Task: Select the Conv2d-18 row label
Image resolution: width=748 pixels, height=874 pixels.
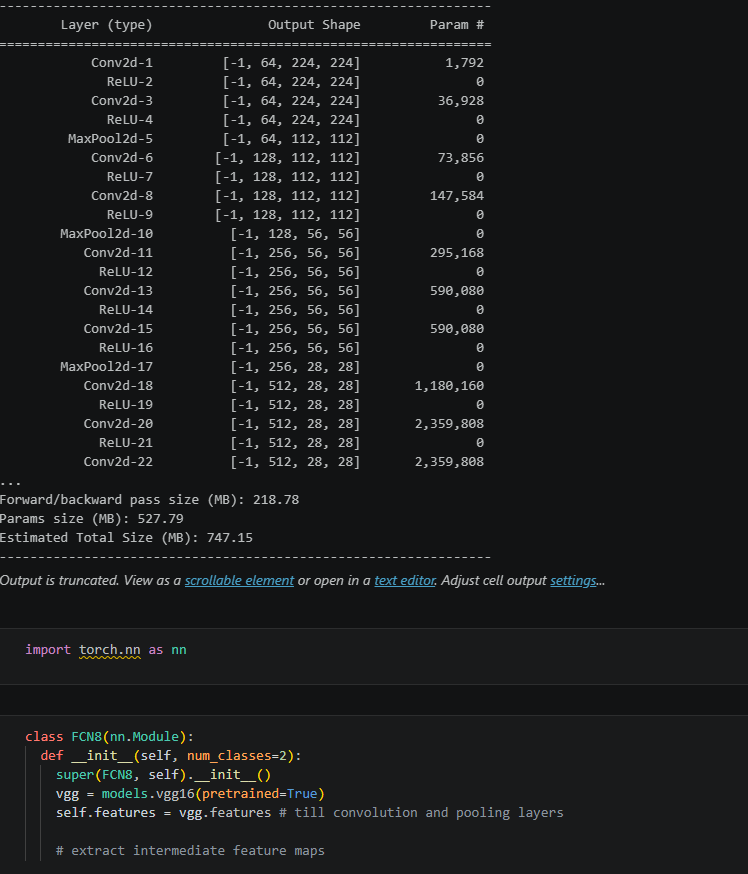Action: coord(118,385)
